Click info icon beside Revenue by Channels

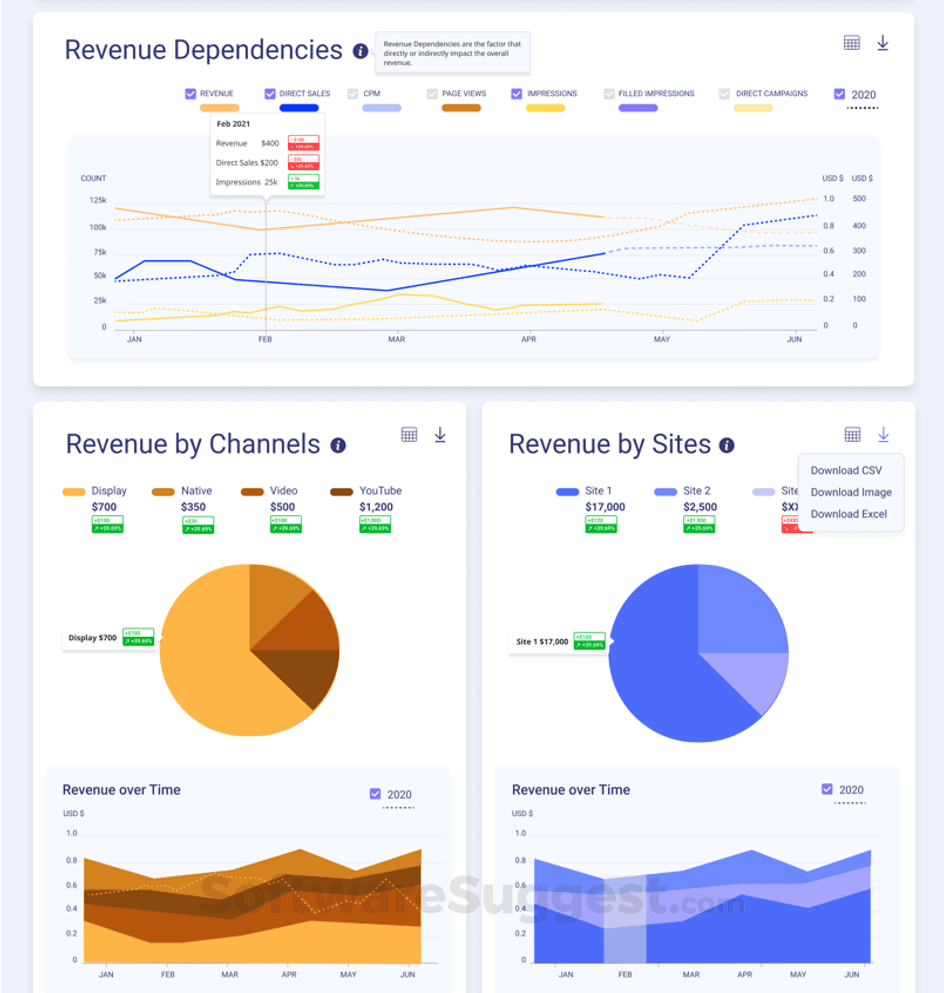pyautogui.click(x=338, y=445)
